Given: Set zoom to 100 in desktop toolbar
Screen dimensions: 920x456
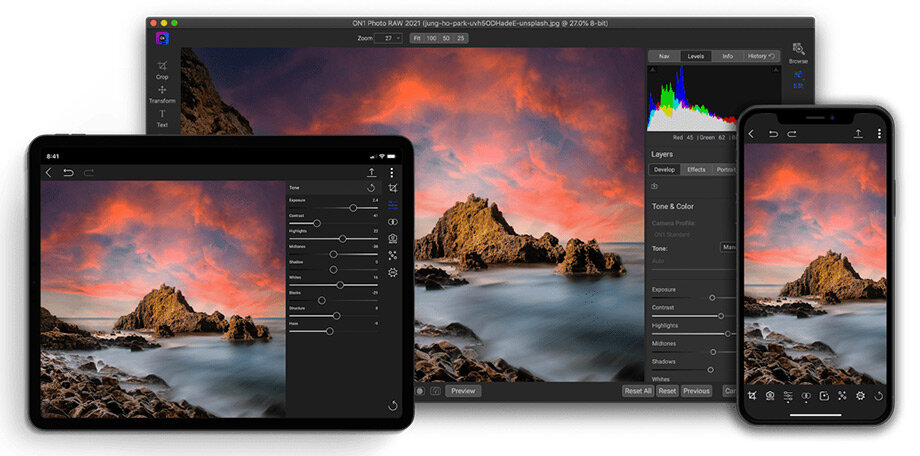Looking at the screenshot, I should pyautogui.click(x=432, y=38).
